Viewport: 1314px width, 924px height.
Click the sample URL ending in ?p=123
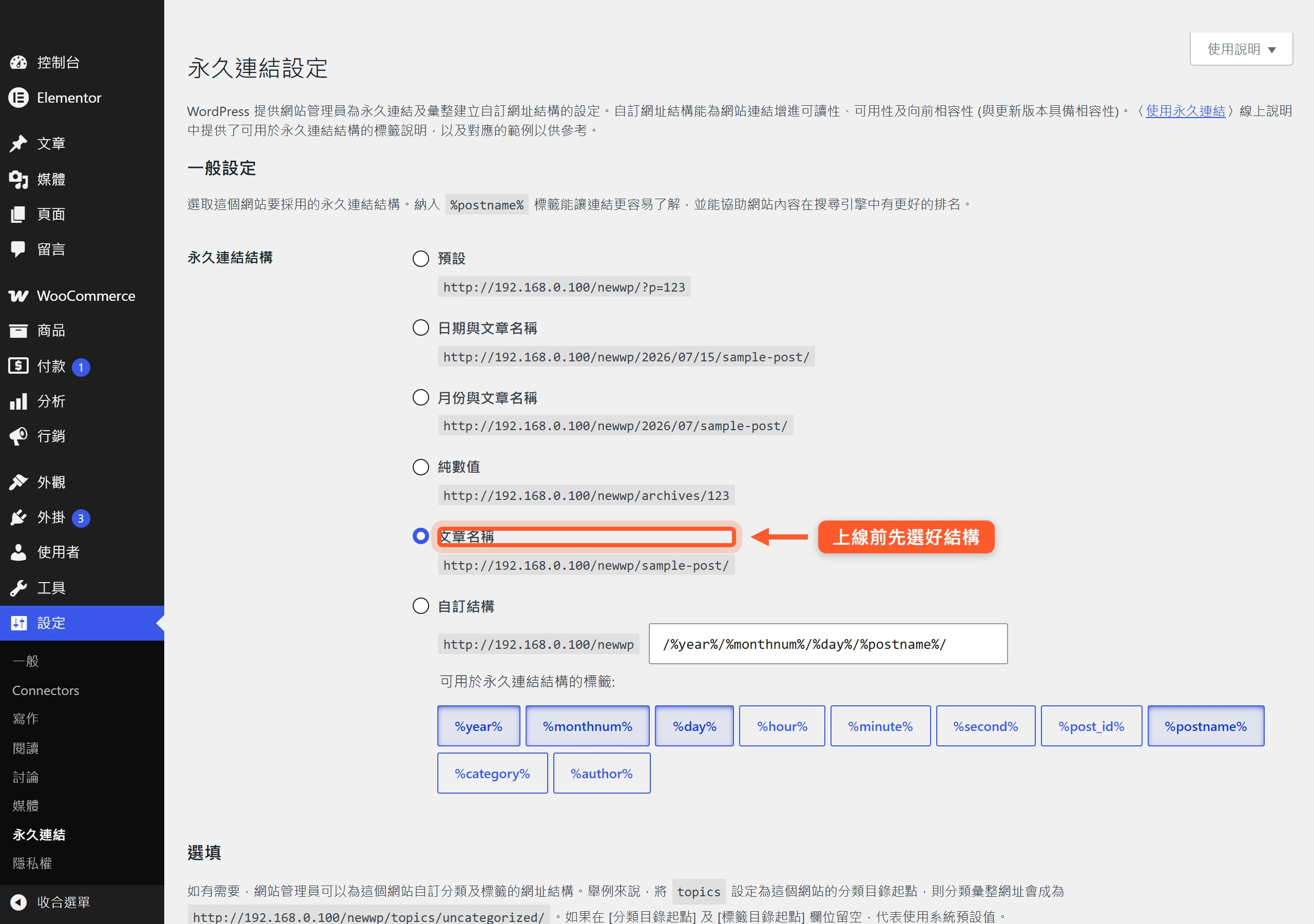(x=564, y=287)
